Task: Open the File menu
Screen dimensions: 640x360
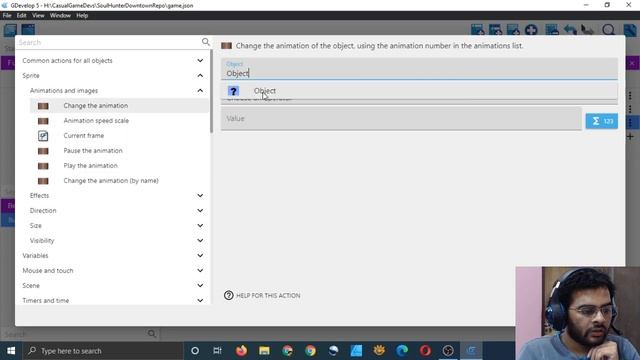Action: click(x=7, y=16)
